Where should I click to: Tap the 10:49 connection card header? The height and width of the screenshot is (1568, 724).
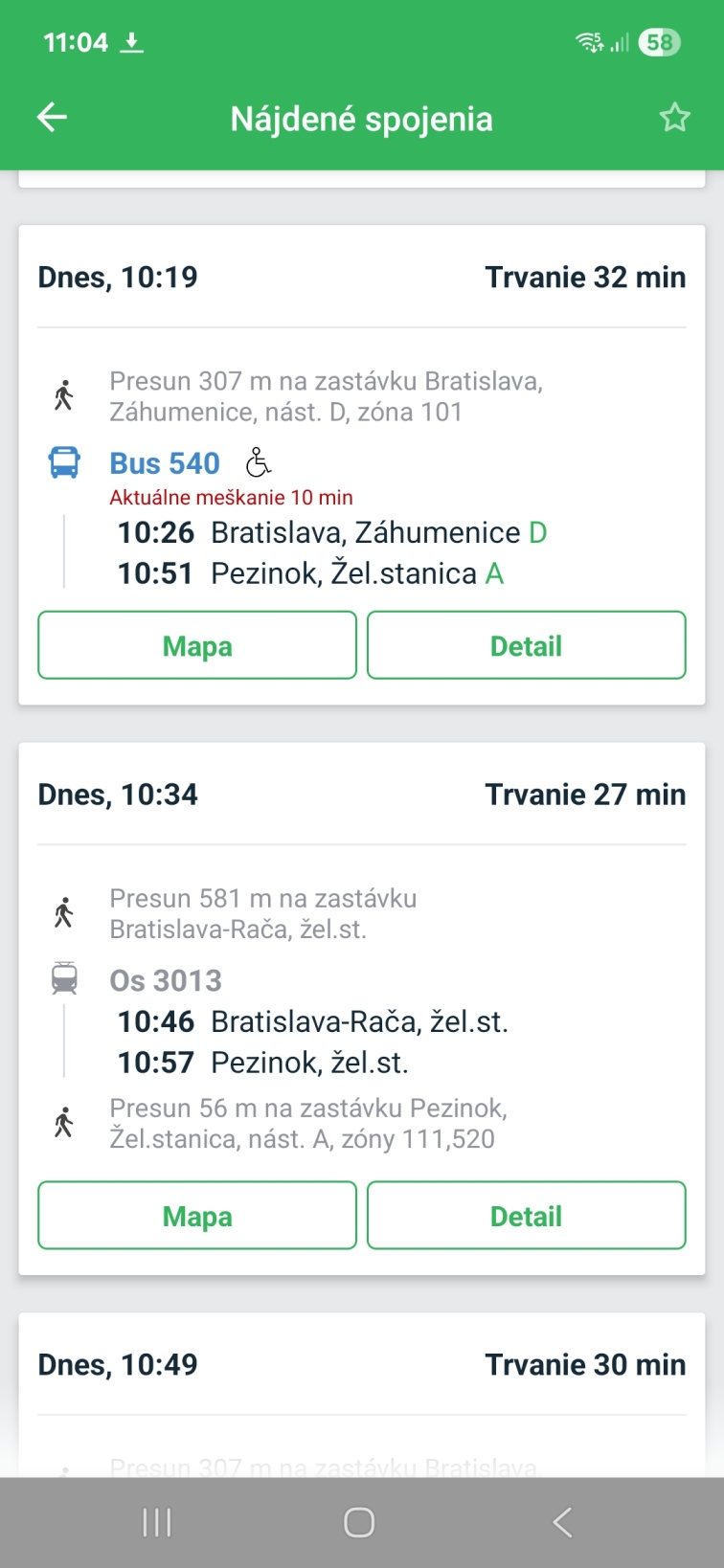361,1365
